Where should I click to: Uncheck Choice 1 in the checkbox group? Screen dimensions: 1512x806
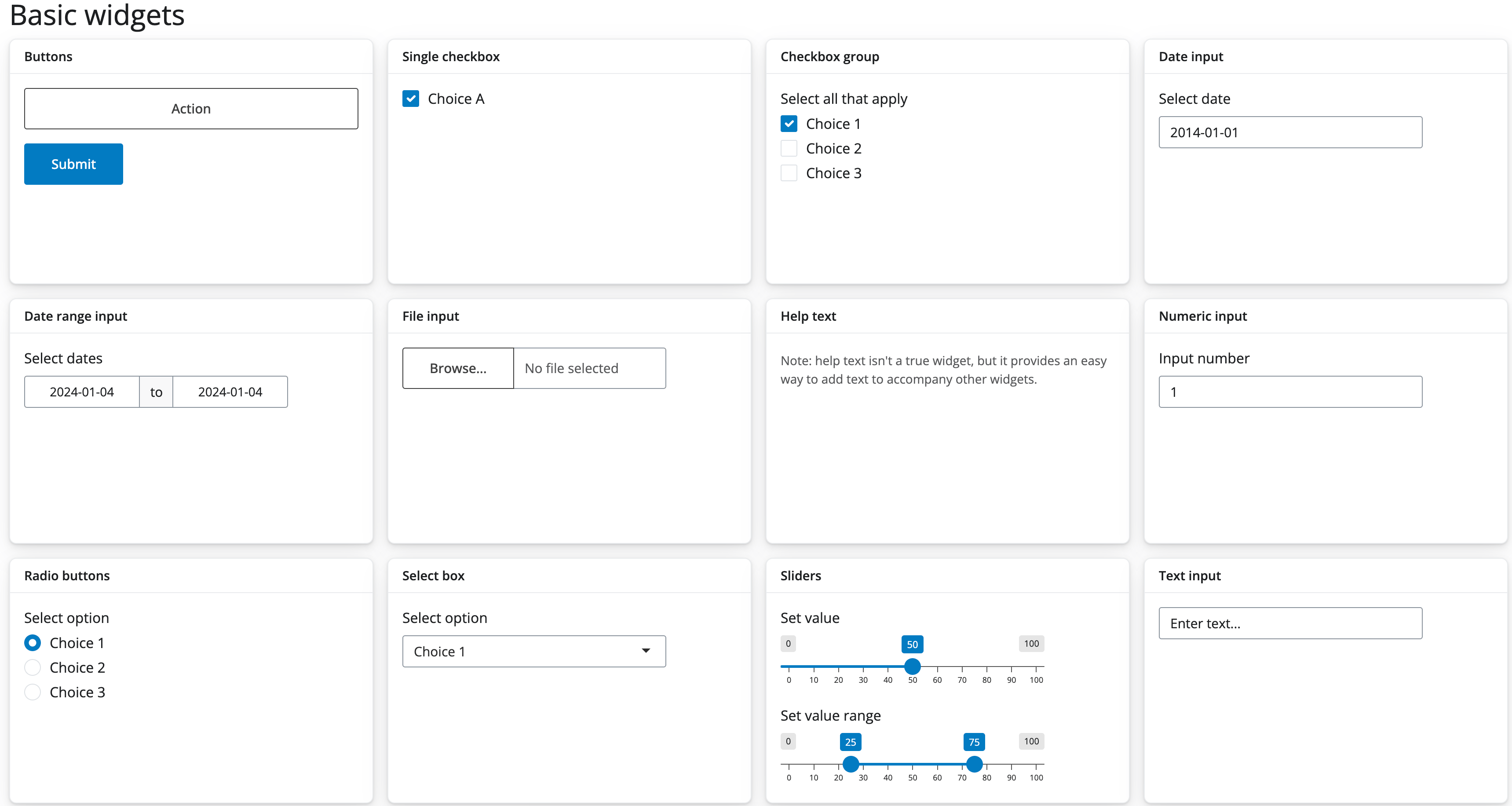[789, 123]
